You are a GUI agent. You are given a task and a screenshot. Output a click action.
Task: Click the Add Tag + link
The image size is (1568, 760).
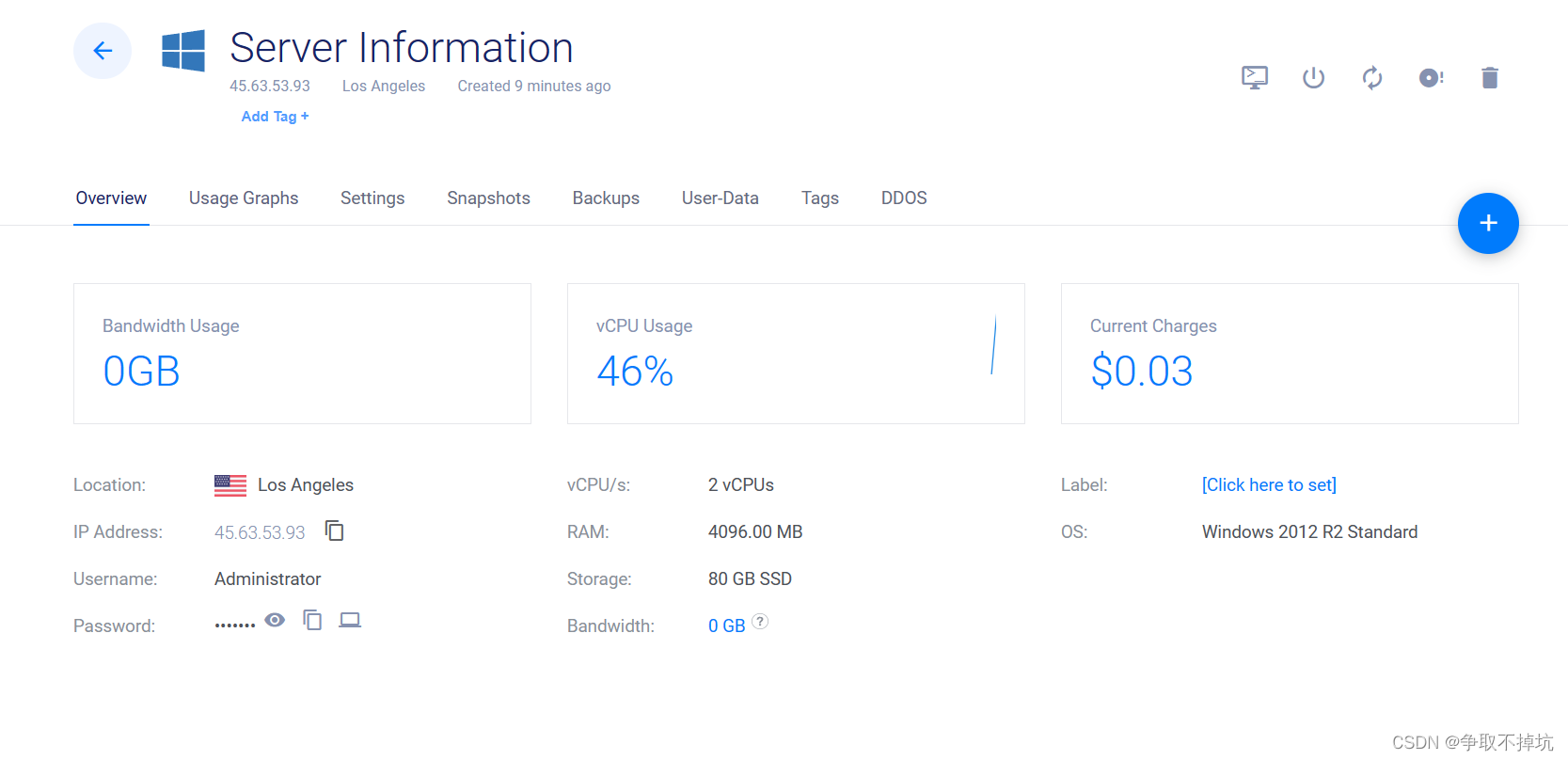click(x=275, y=117)
